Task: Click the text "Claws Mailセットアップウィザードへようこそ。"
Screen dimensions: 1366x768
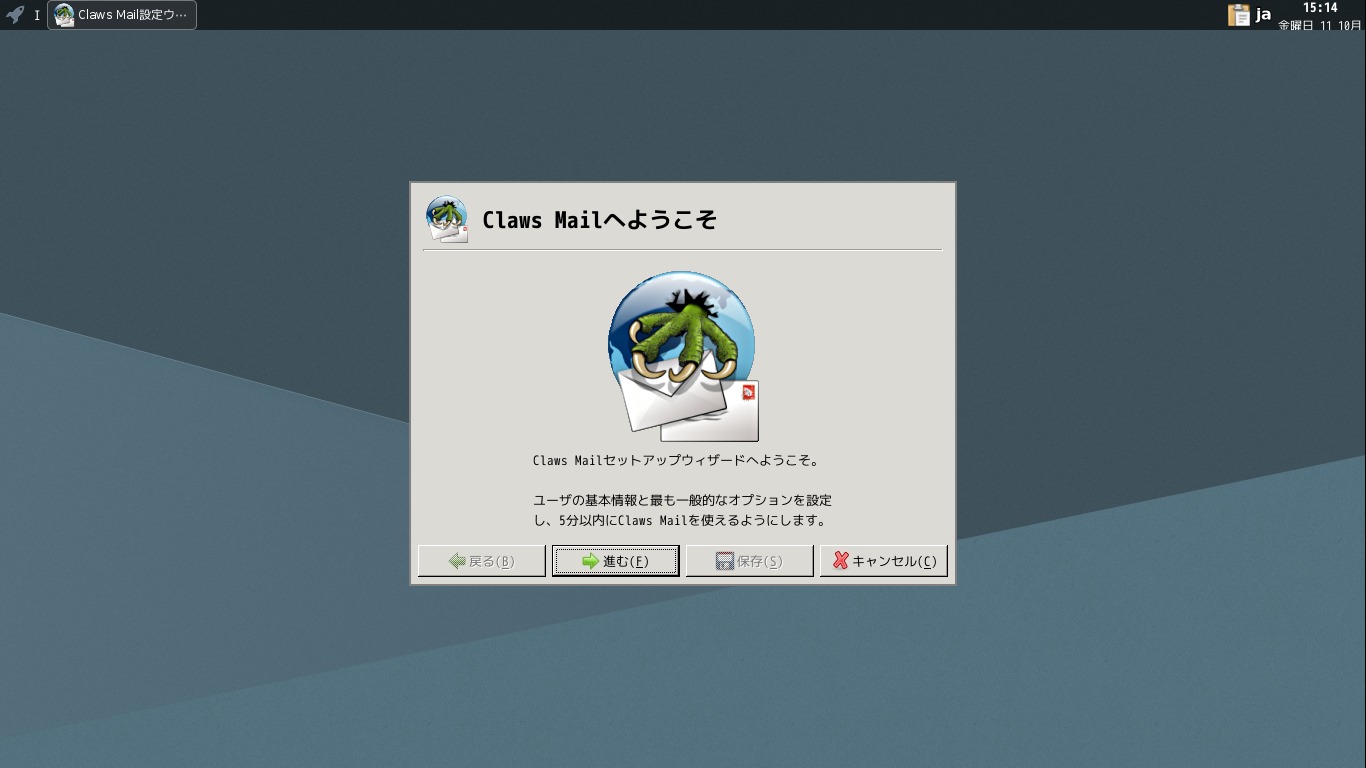Action: [x=677, y=461]
